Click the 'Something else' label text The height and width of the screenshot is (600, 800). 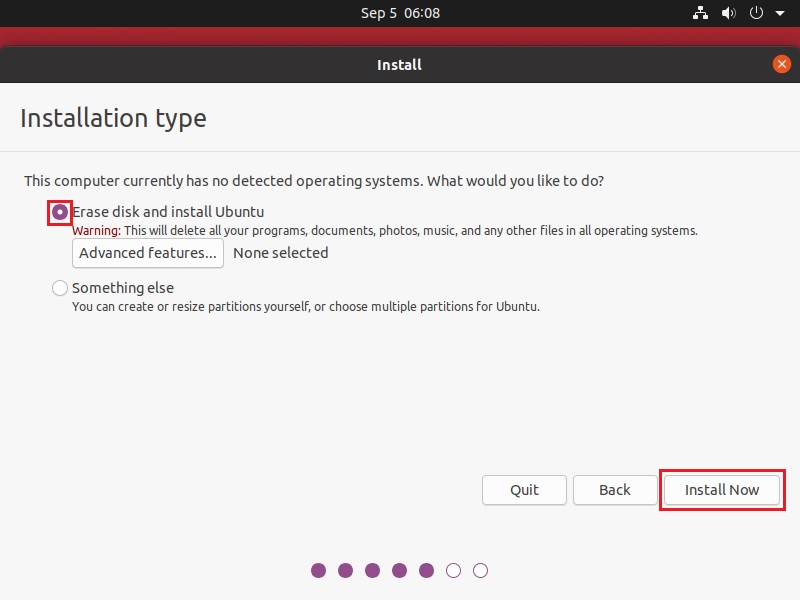click(123, 288)
